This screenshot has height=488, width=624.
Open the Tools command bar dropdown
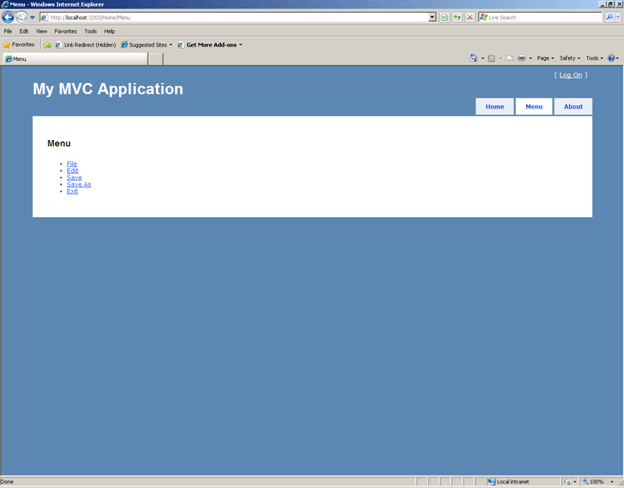[x=594, y=58]
